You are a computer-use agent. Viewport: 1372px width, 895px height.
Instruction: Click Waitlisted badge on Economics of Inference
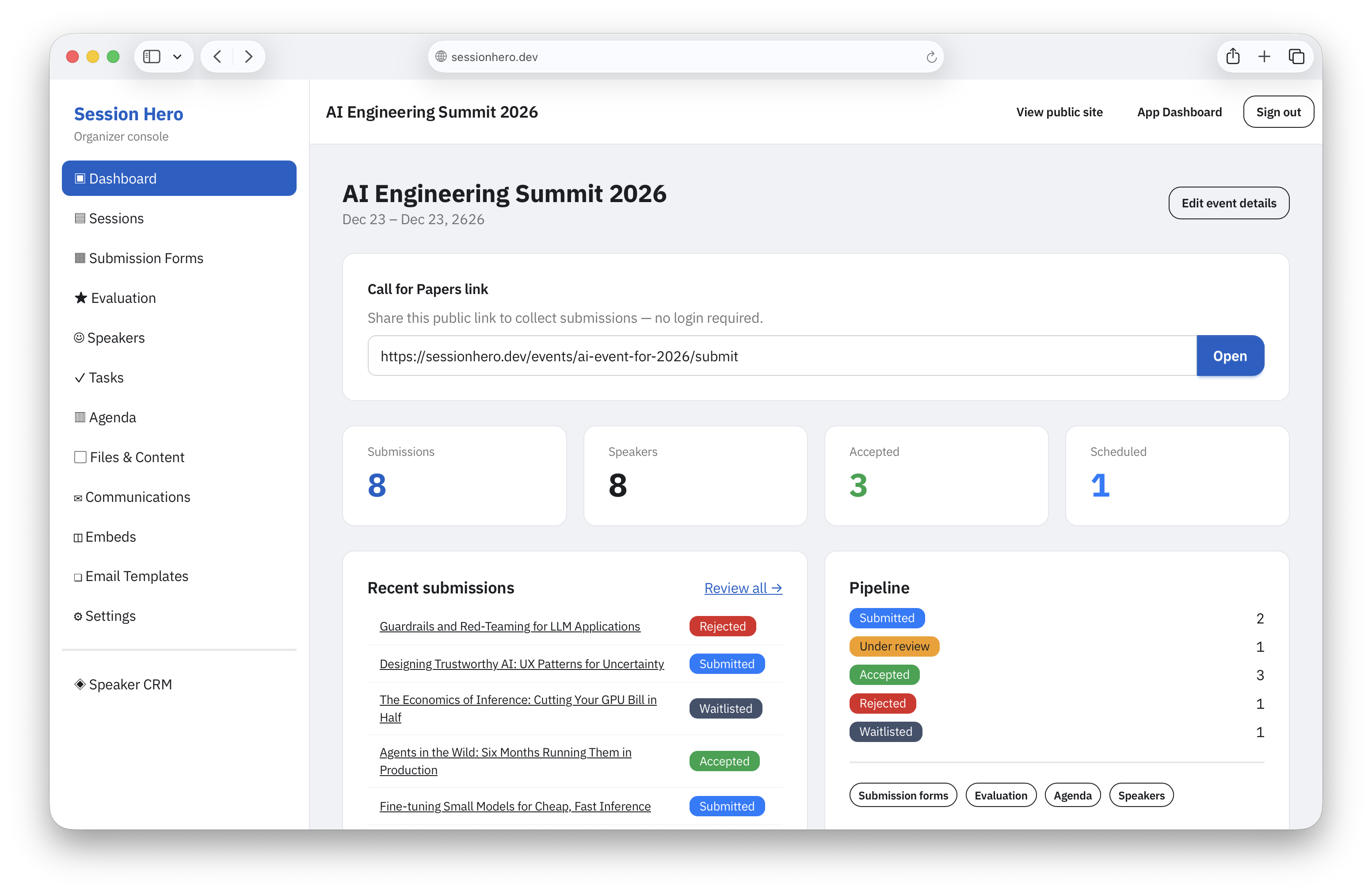coord(725,708)
